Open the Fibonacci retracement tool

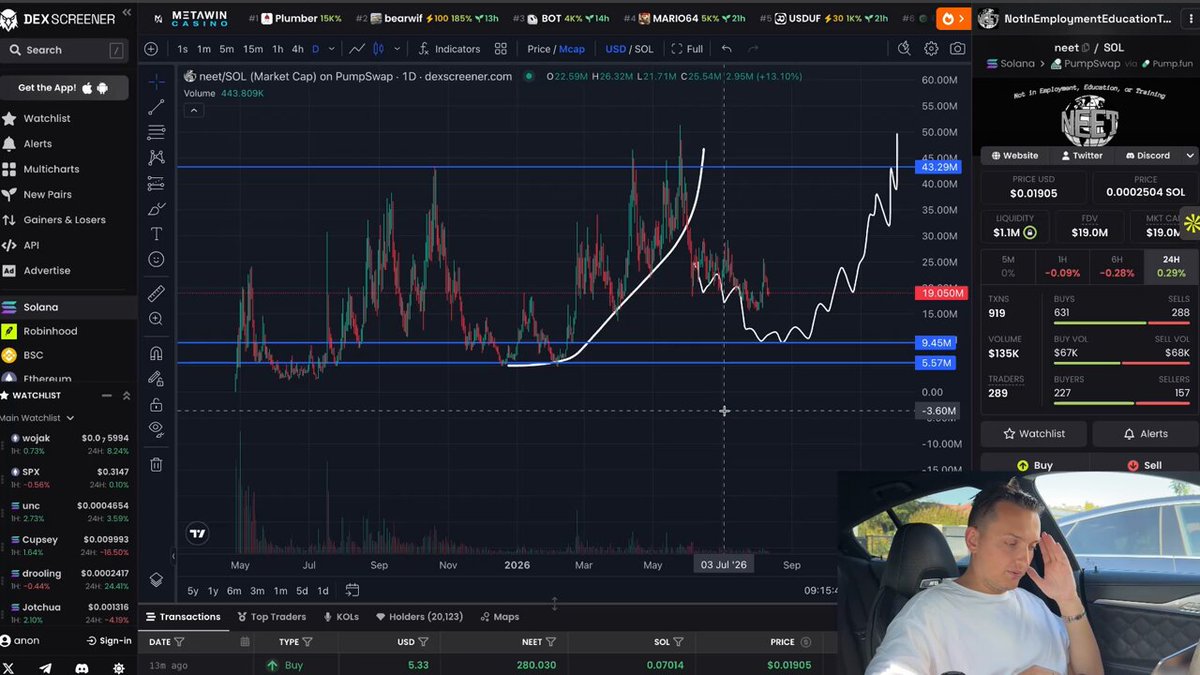click(156, 132)
